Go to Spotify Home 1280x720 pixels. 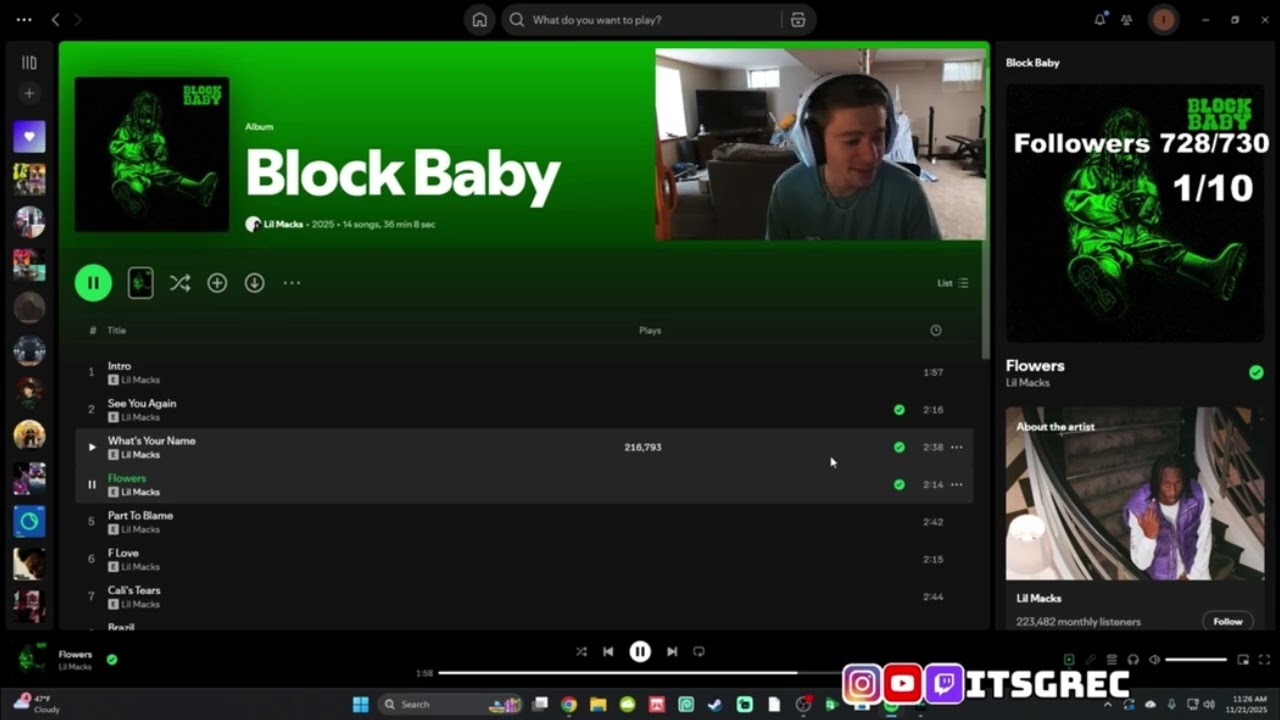pos(480,20)
